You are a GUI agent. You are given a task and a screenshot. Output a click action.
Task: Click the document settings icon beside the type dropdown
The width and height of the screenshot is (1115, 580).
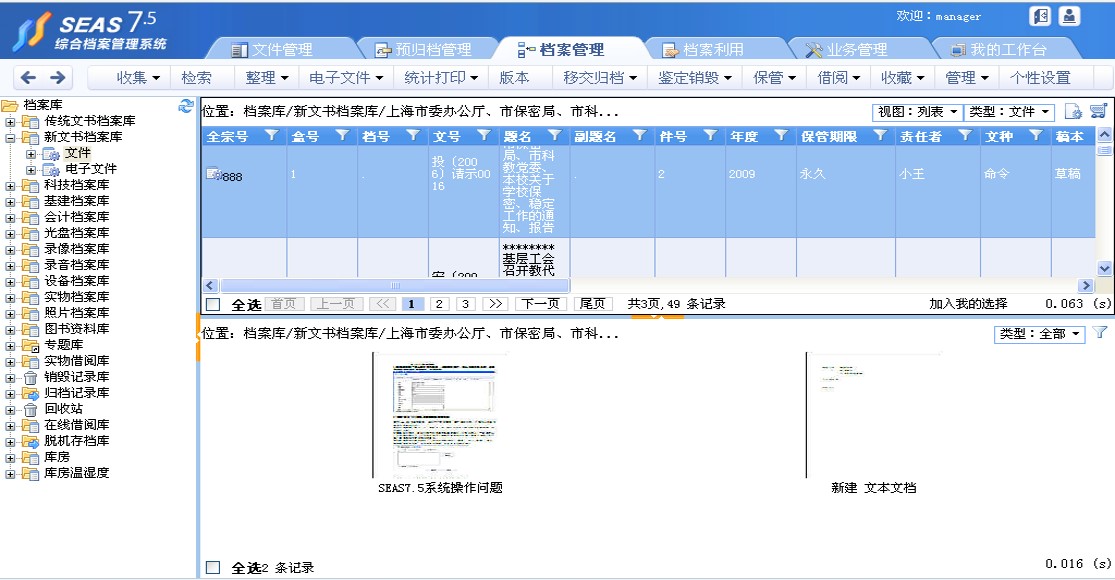[x=1073, y=112]
